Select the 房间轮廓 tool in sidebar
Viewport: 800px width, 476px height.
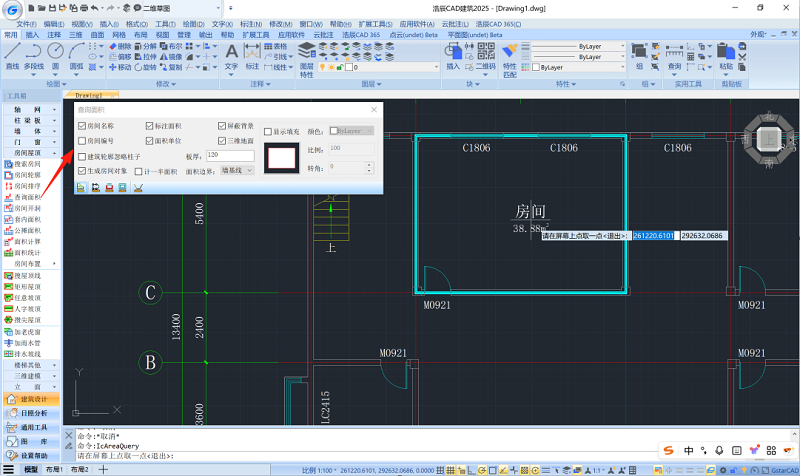pyautogui.click(x=27, y=175)
